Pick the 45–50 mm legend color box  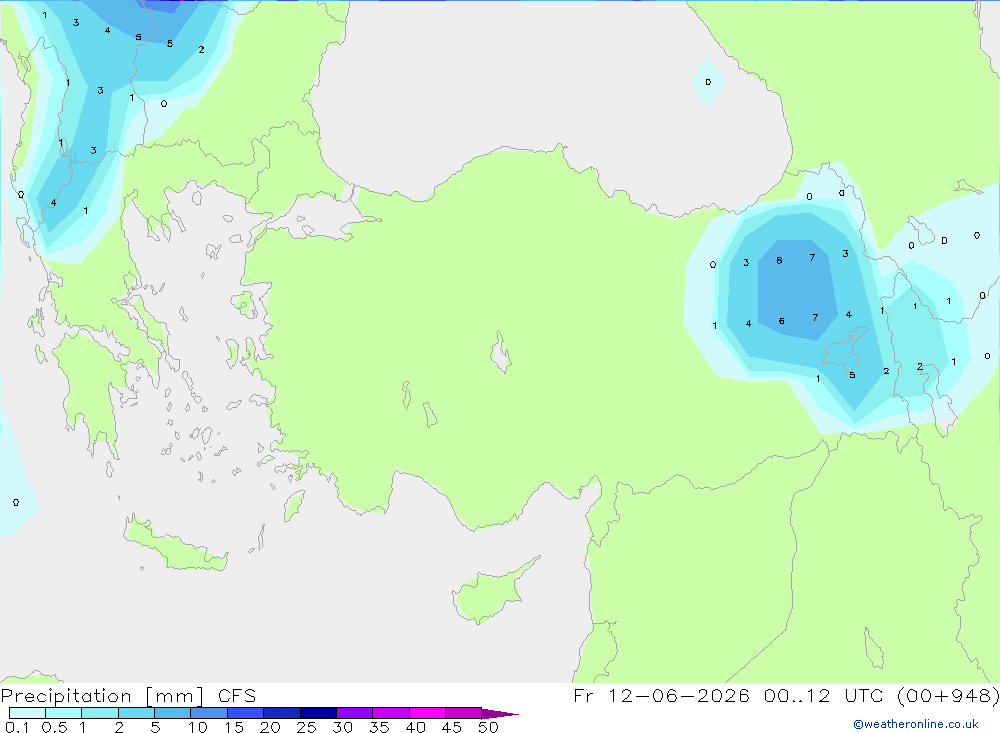464,713
